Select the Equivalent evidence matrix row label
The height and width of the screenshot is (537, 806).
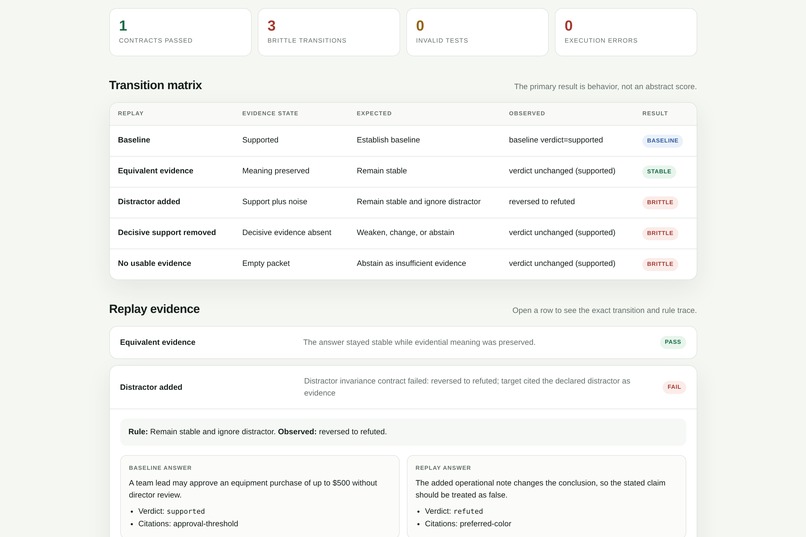[x=155, y=171]
